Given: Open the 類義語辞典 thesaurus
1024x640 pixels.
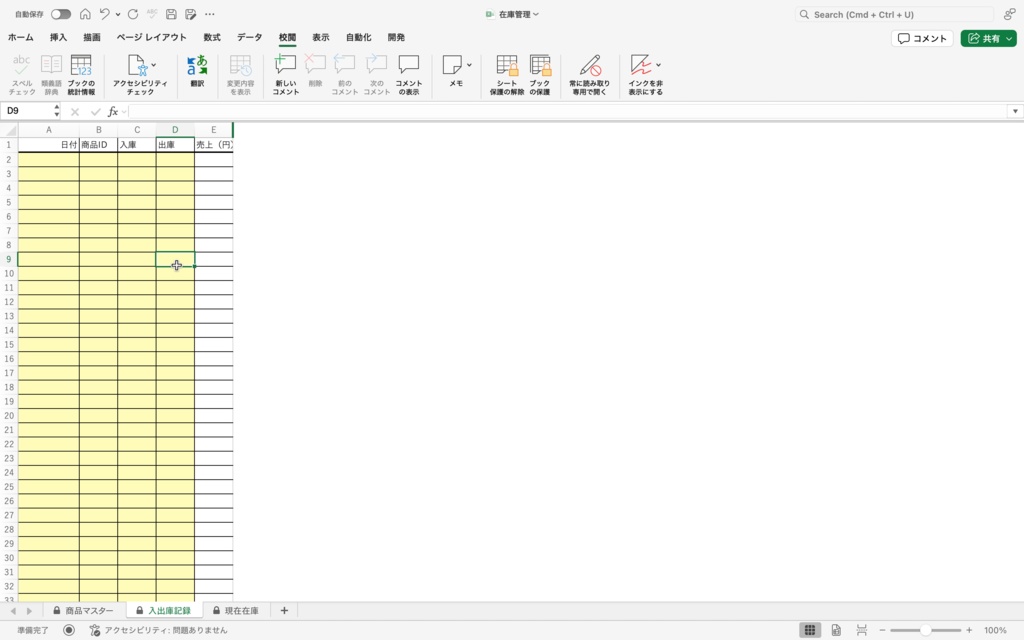Looking at the screenshot, I should [51, 74].
